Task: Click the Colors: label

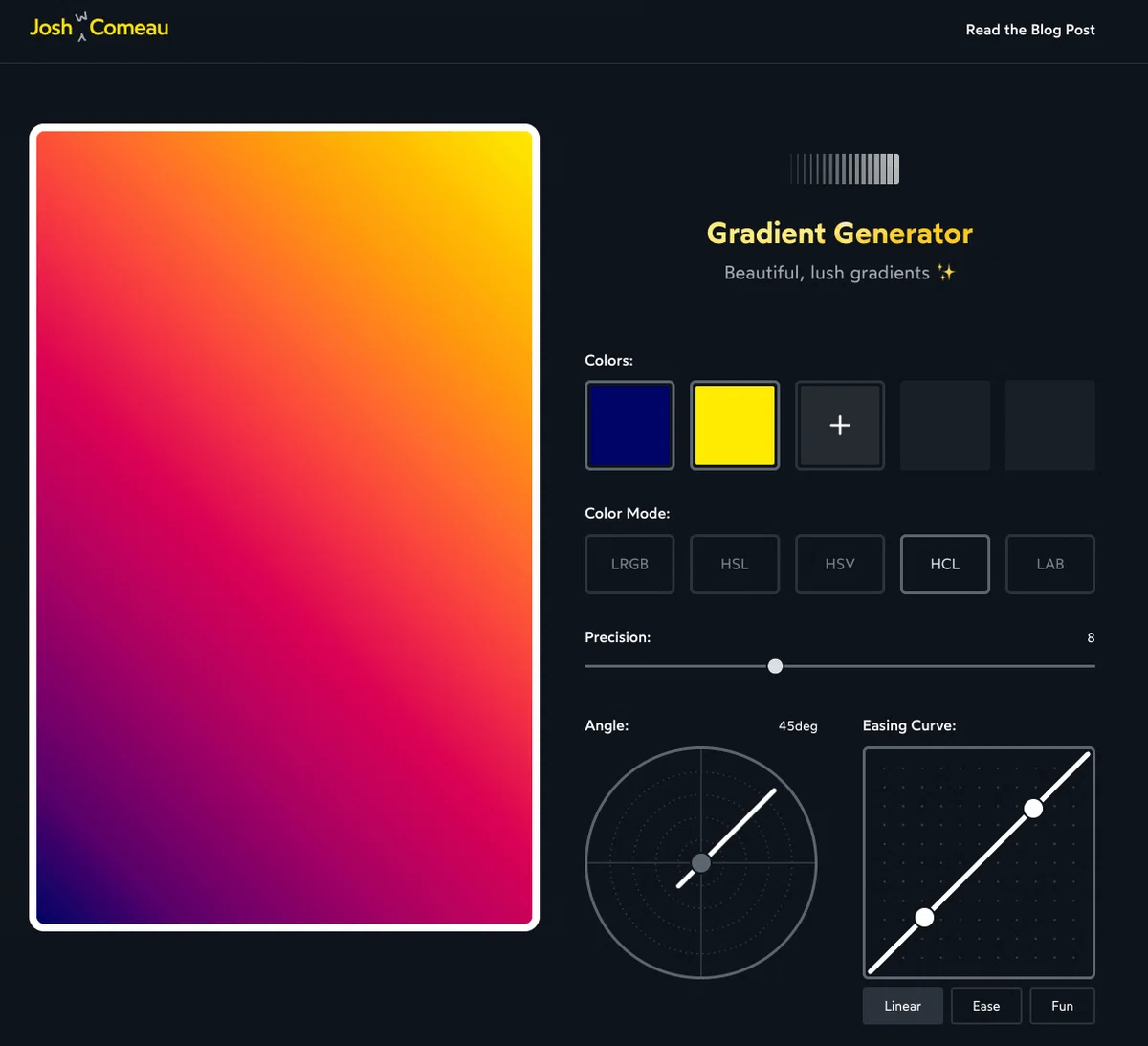Action: tap(609, 361)
